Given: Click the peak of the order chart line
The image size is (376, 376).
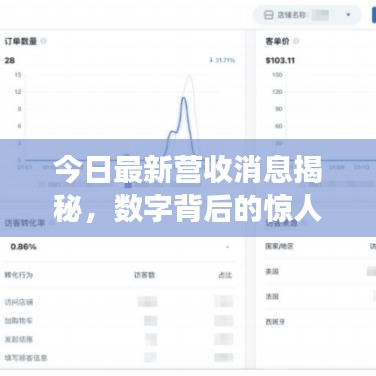Looking at the screenshot, I should [184, 98].
